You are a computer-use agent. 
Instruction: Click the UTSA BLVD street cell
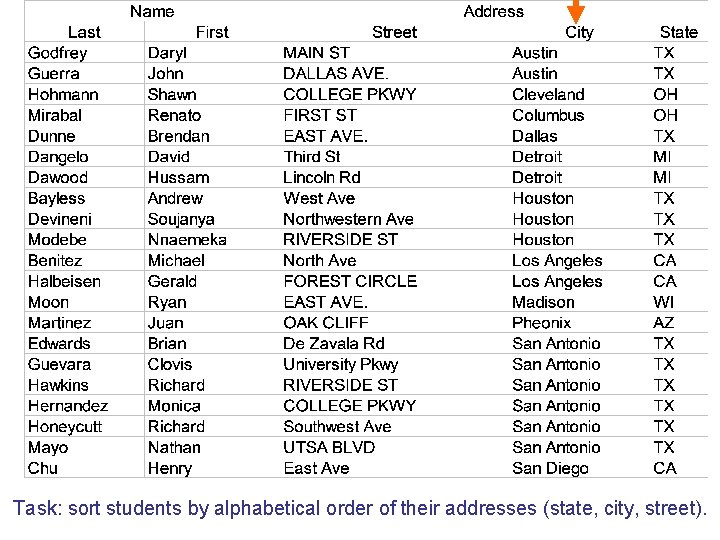[329, 447]
